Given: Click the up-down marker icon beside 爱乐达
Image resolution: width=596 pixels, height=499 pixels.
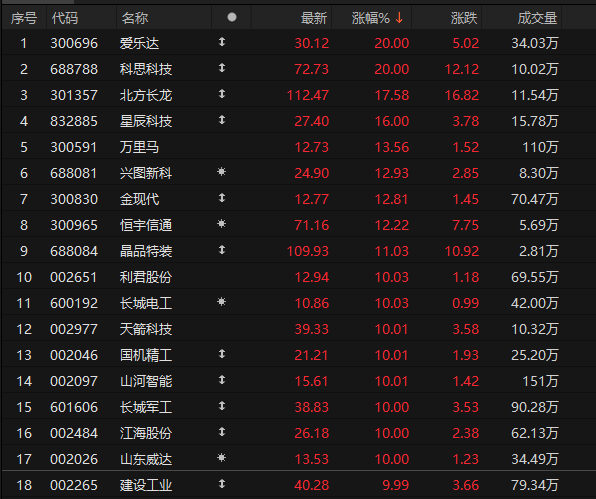Looking at the screenshot, I should (222, 42).
